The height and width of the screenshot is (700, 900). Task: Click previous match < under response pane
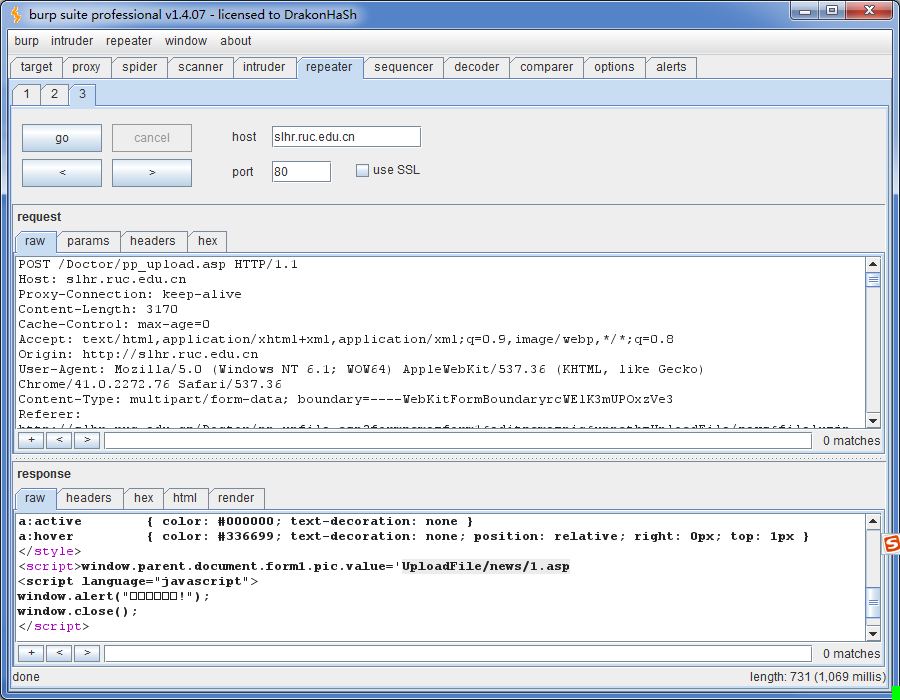point(59,653)
